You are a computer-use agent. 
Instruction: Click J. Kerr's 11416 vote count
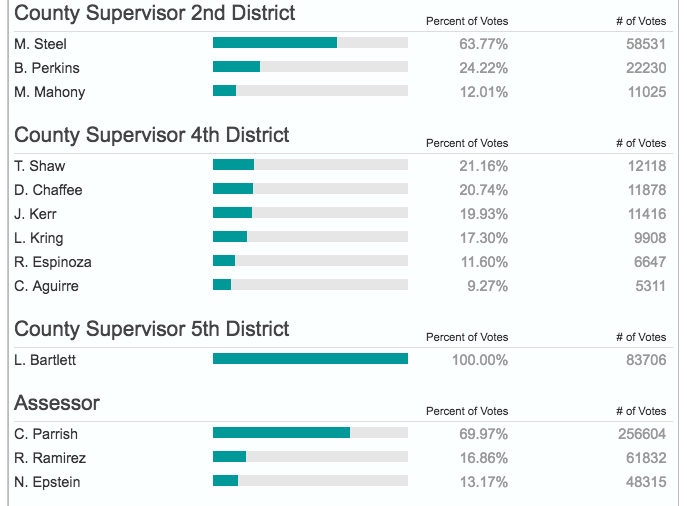click(646, 214)
